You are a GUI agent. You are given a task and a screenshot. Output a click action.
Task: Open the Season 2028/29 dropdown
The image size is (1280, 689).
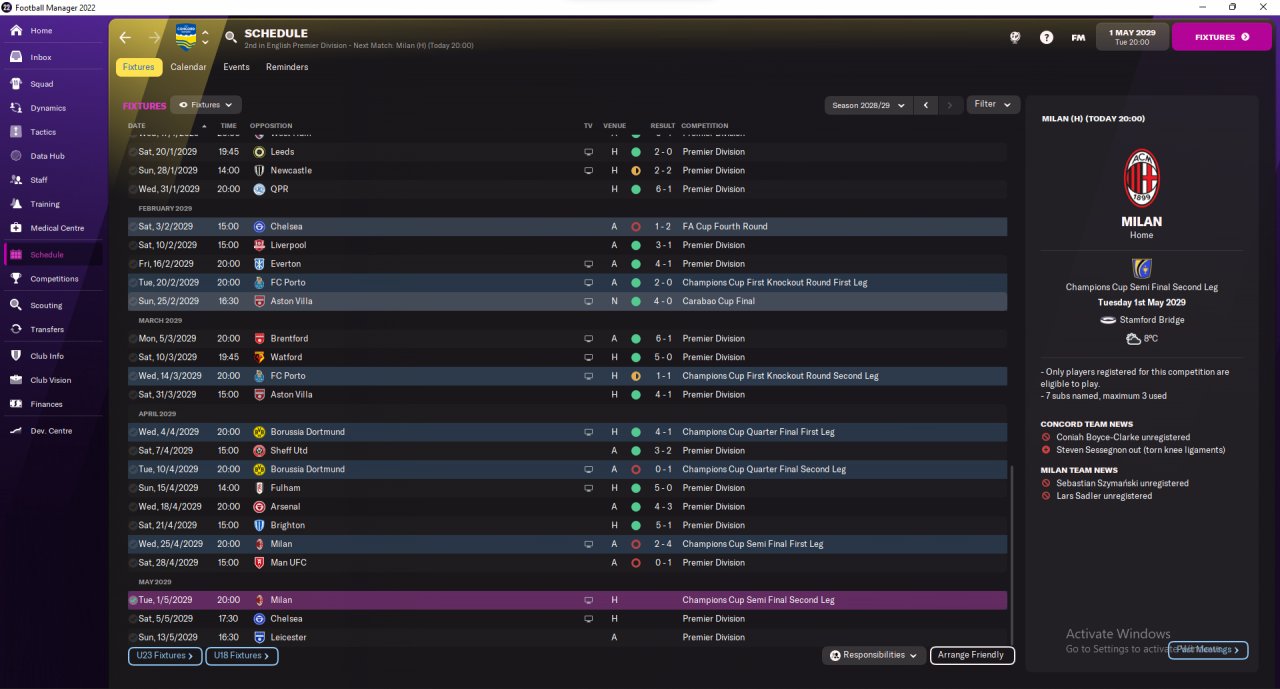coord(869,105)
